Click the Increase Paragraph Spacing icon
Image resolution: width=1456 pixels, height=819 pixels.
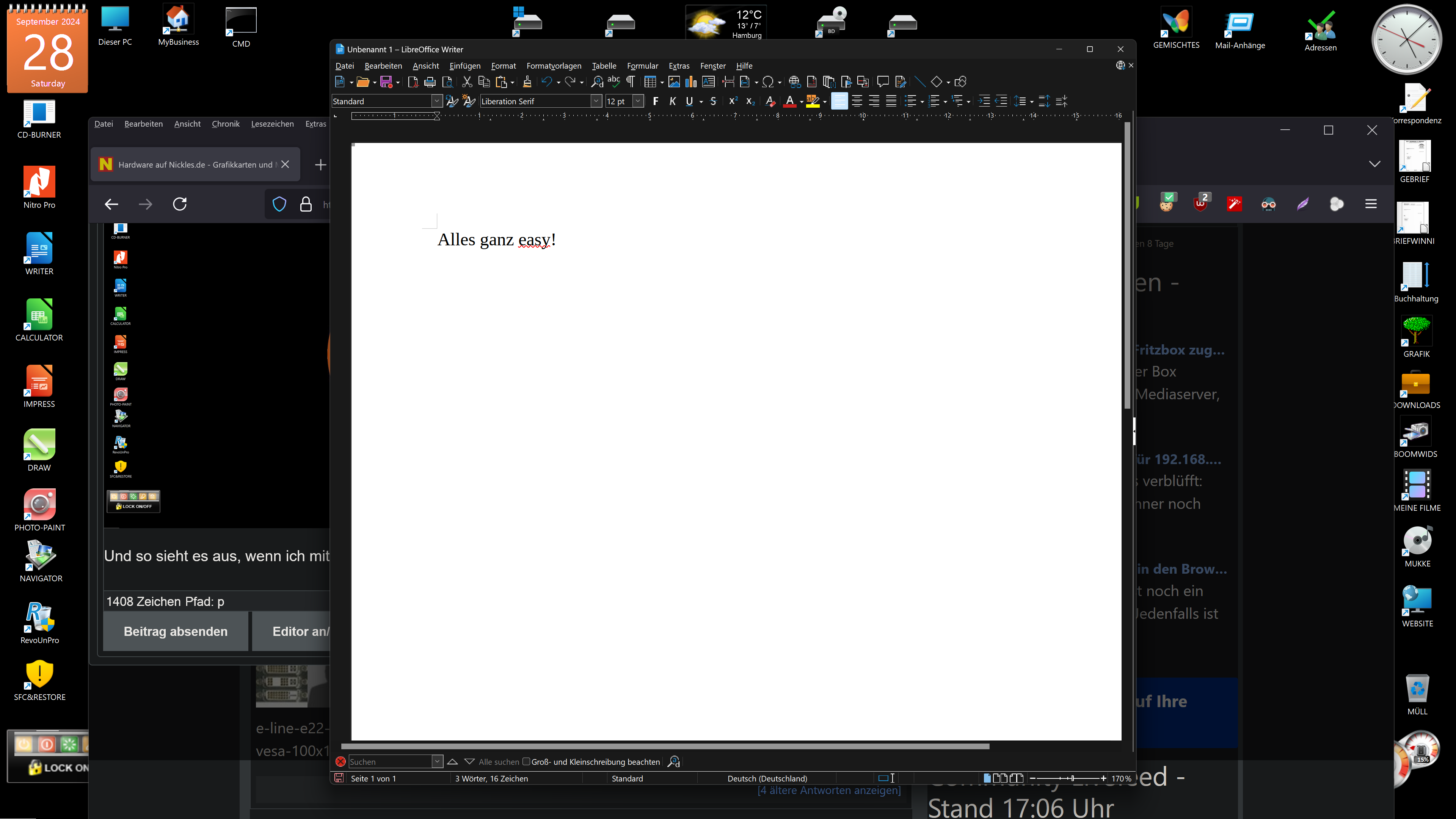1044,102
